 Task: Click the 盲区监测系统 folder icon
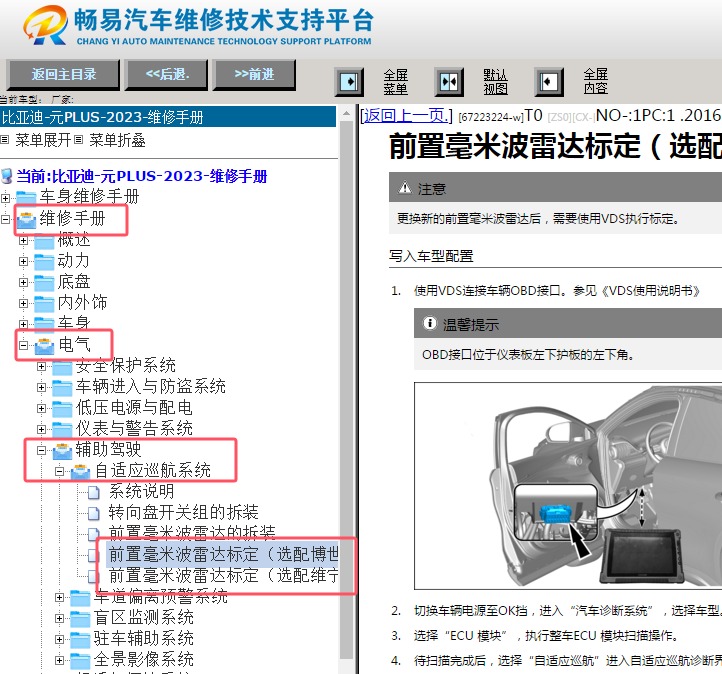[80, 618]
